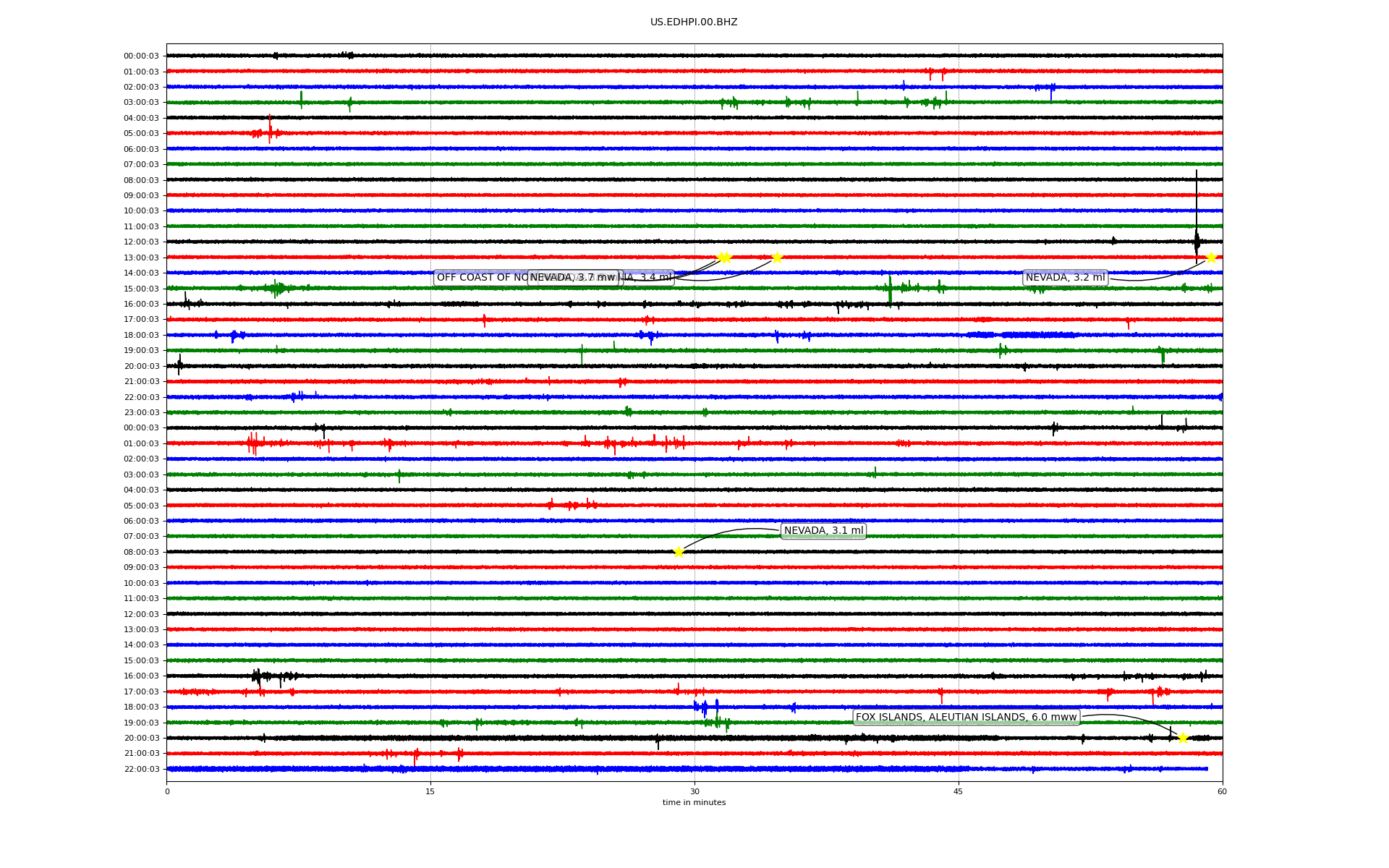The height and width of the screenshot is (868, 1389).
Task: Click the 'time in minutes' axis label
Action: click(x=694, y=802)
